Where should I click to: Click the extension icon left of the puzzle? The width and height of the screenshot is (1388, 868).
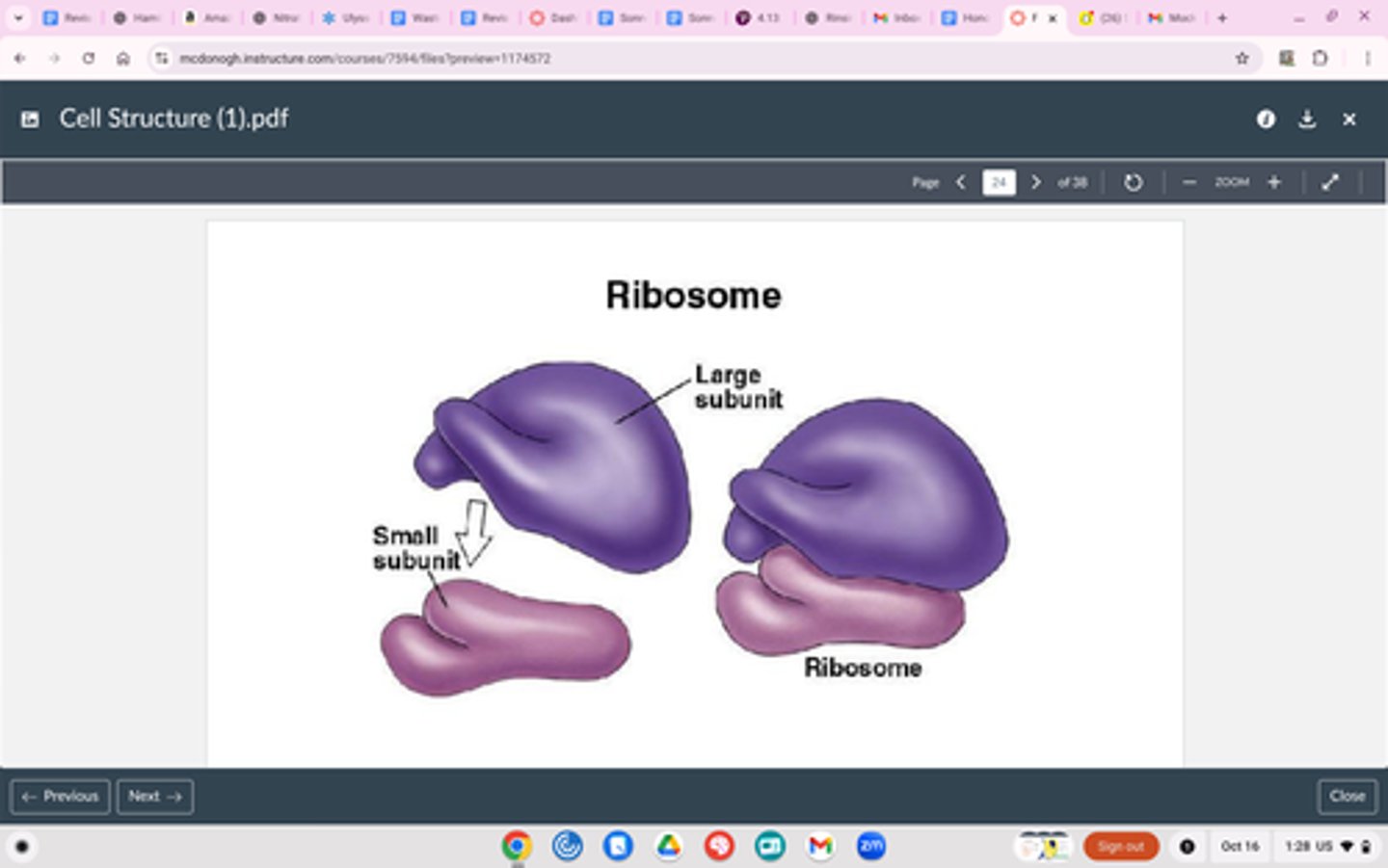click(1286, 59)
